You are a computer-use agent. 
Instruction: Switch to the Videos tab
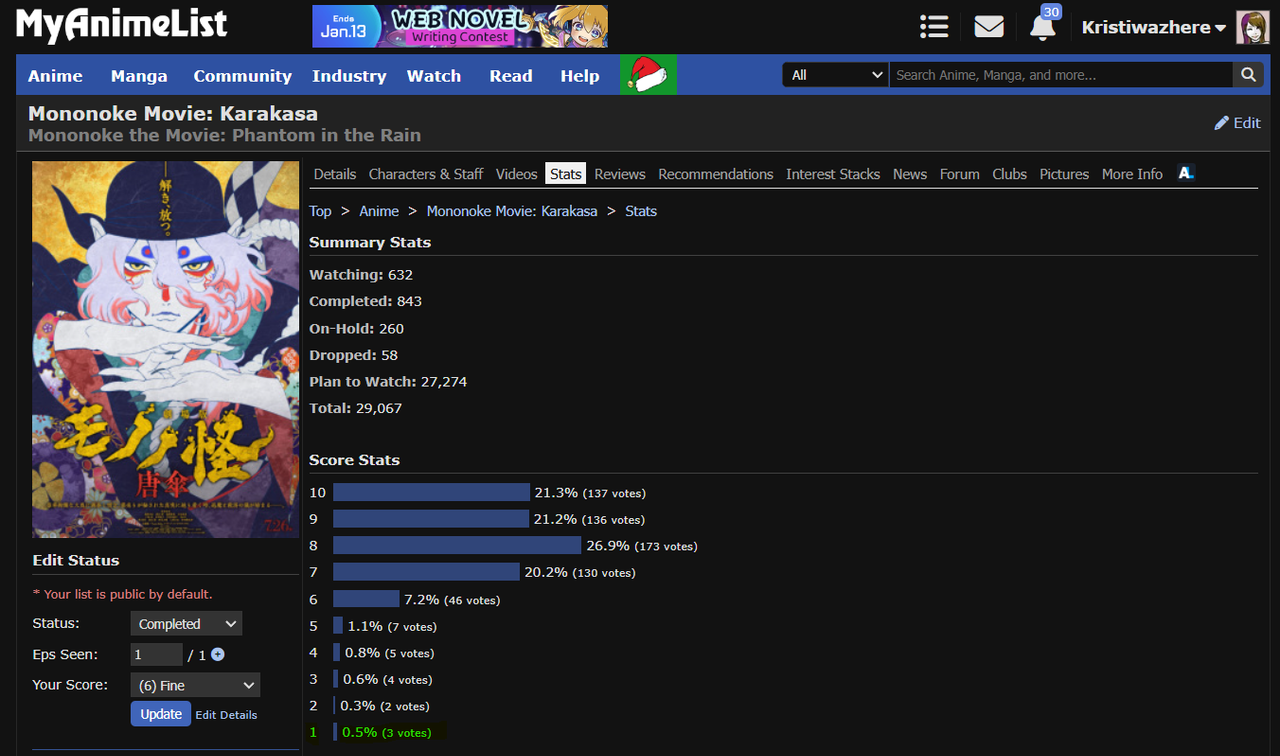pyautogui.click(x=517, y=174)
